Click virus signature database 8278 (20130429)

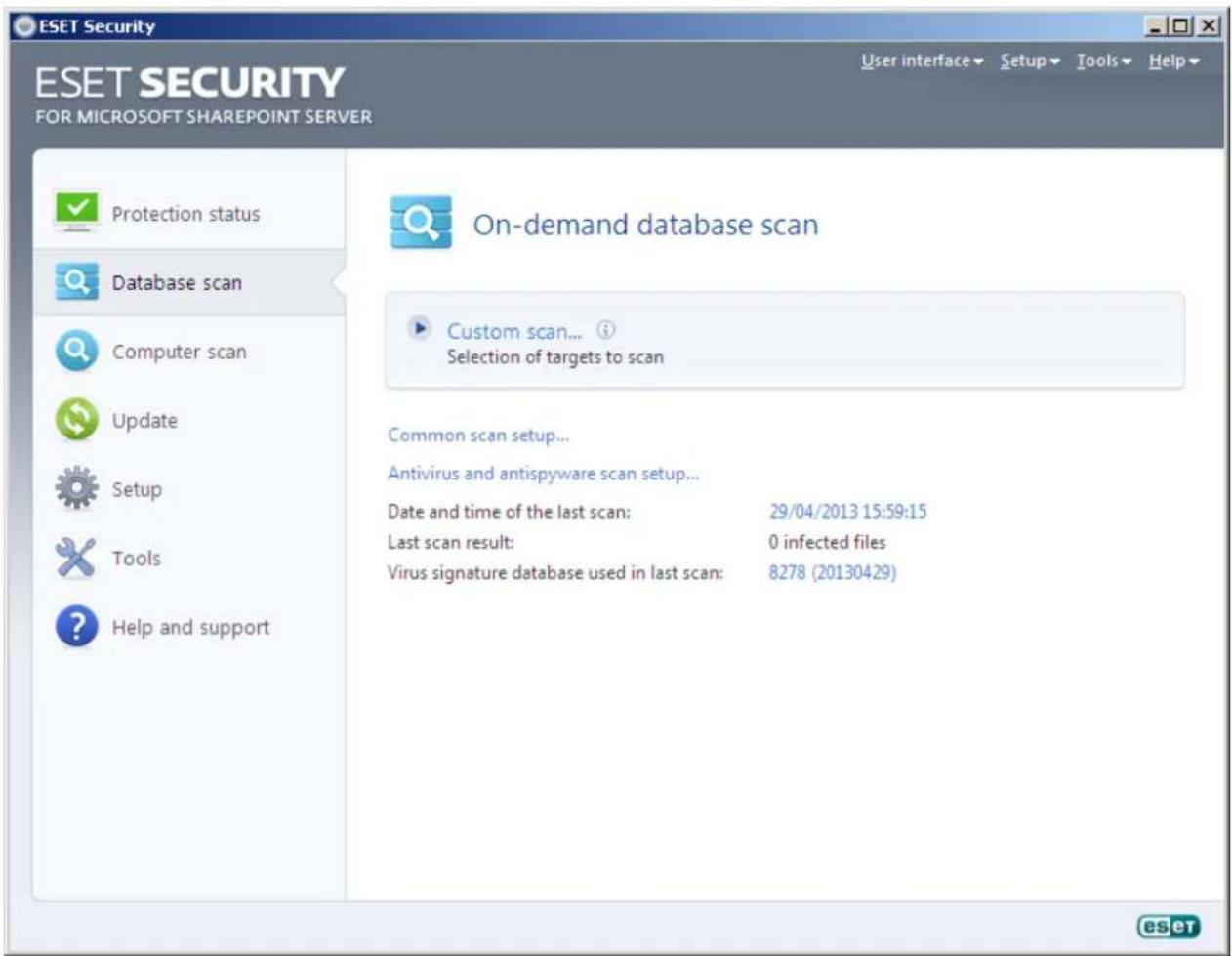[832, 572]
